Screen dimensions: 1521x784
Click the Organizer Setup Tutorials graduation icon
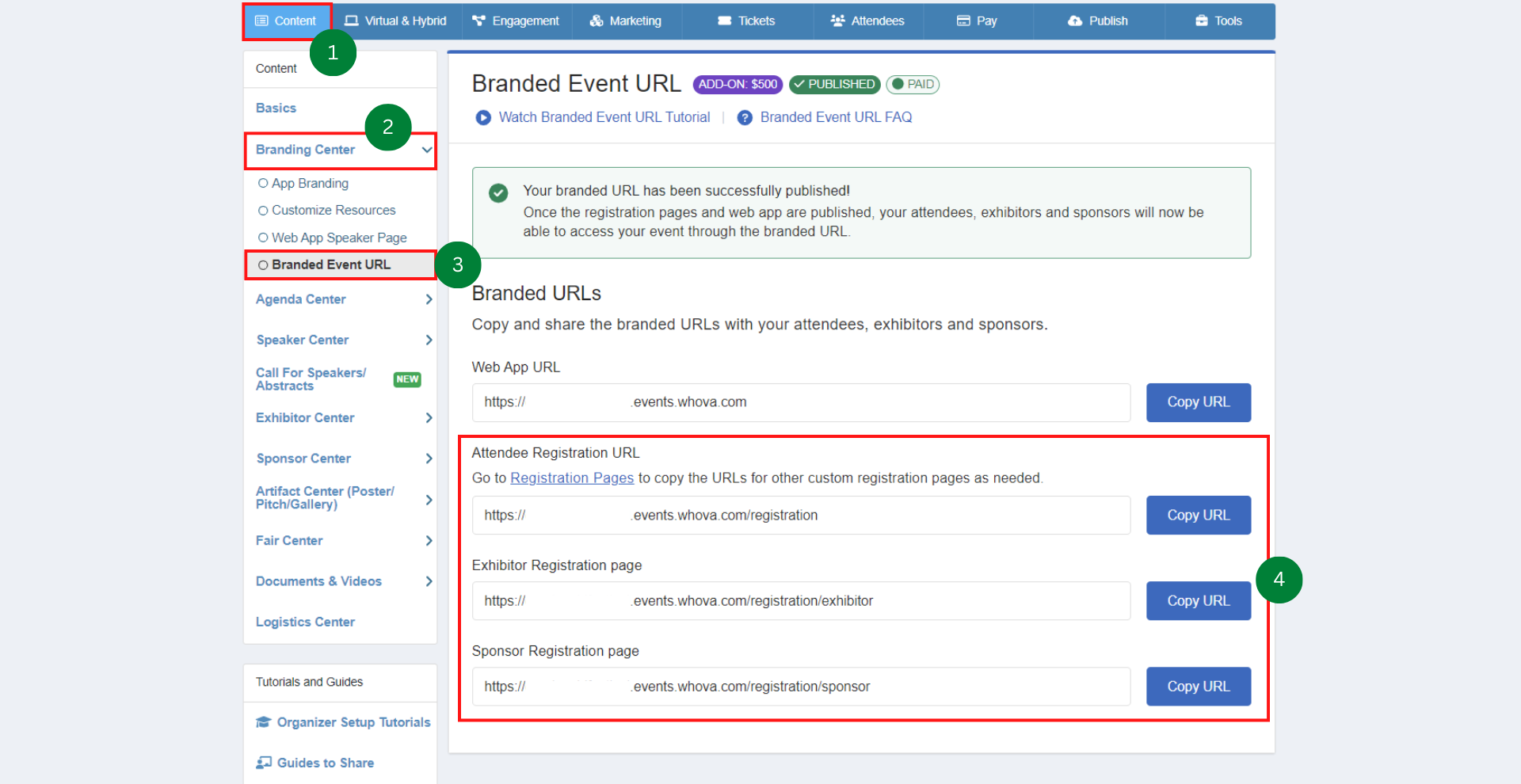(265, 721)
